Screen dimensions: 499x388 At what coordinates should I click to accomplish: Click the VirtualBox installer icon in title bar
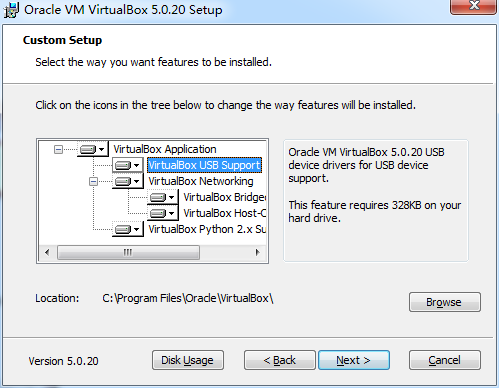pos(11,10)
